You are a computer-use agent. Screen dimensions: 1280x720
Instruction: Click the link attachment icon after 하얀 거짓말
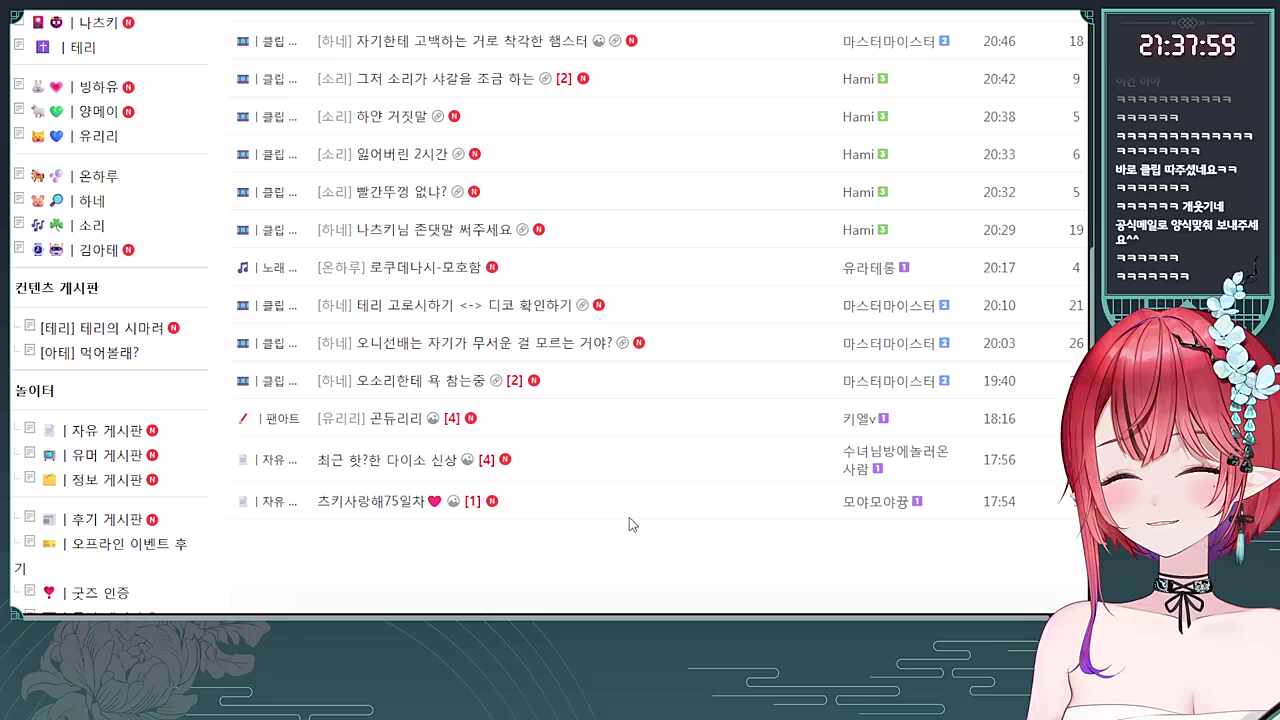[x=437, y=117]
